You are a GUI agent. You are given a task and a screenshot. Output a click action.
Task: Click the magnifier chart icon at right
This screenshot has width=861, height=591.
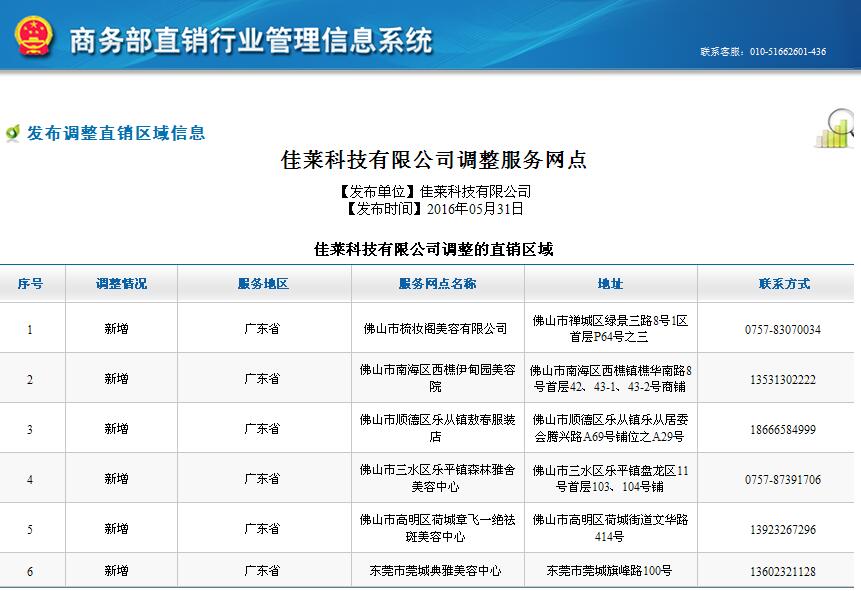[837, 129]
